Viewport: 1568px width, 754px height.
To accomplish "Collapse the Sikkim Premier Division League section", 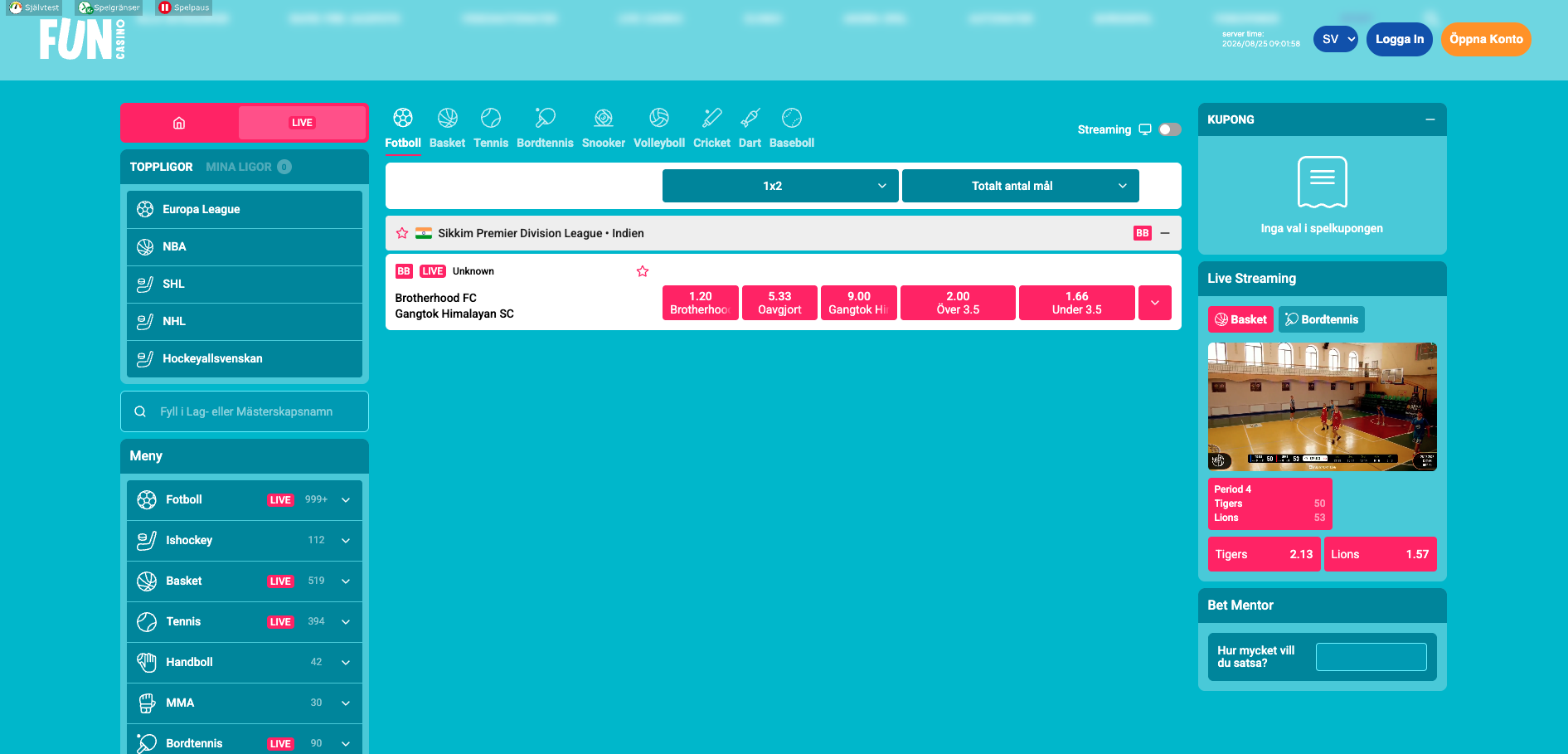I will (1165, 233).
